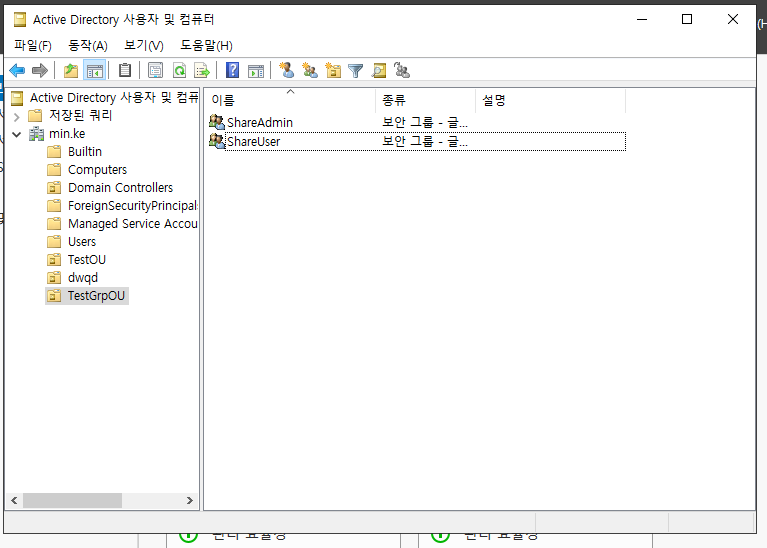The width and height of the screenshot is (767, 548).
Task: Sort by 이름 column header
Action: tap(290, 100)
